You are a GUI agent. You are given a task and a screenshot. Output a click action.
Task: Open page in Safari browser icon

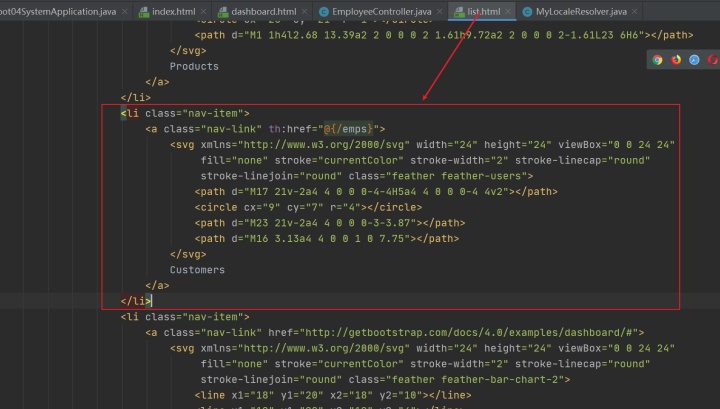coord(694,60)
